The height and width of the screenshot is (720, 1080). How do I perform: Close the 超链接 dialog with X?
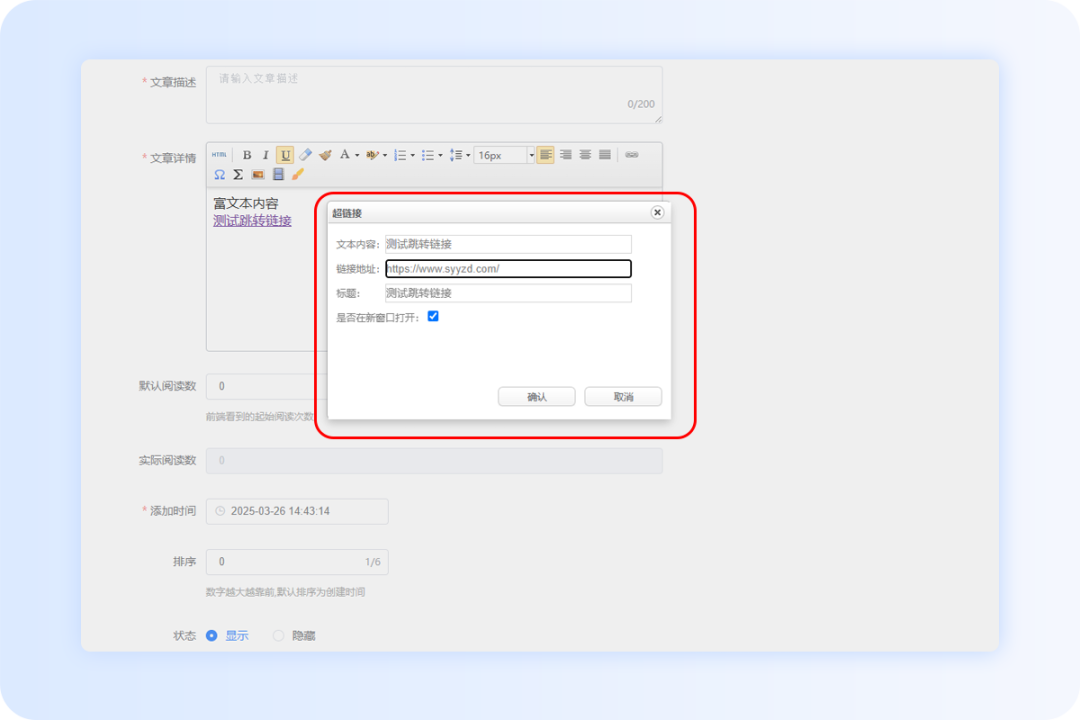point(657,212)
